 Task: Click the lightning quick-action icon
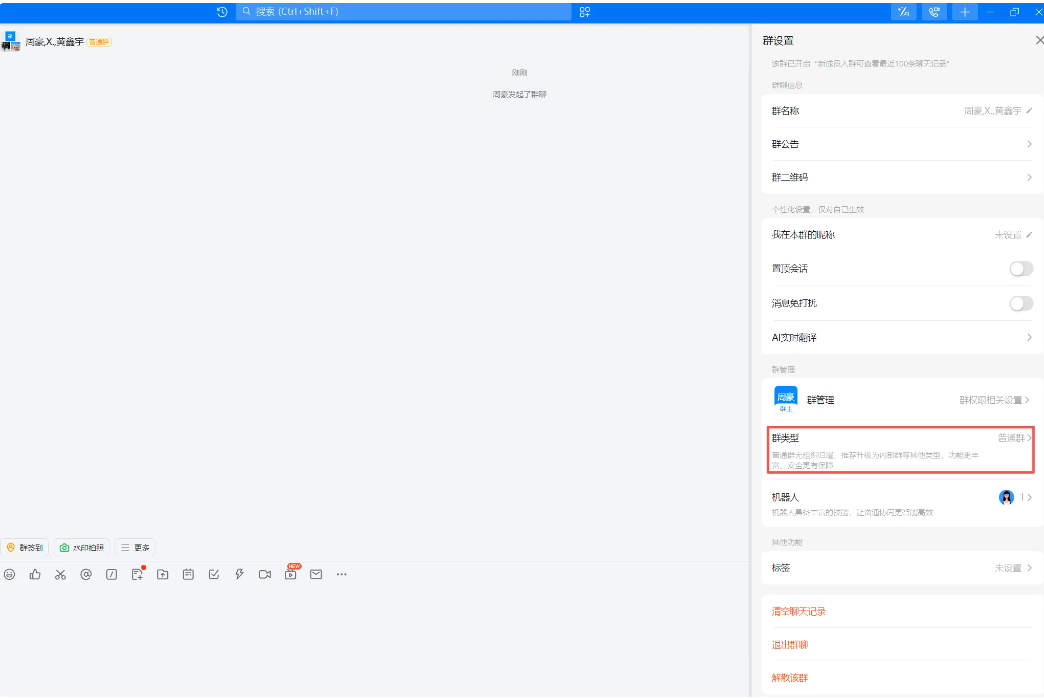(239, 575)
